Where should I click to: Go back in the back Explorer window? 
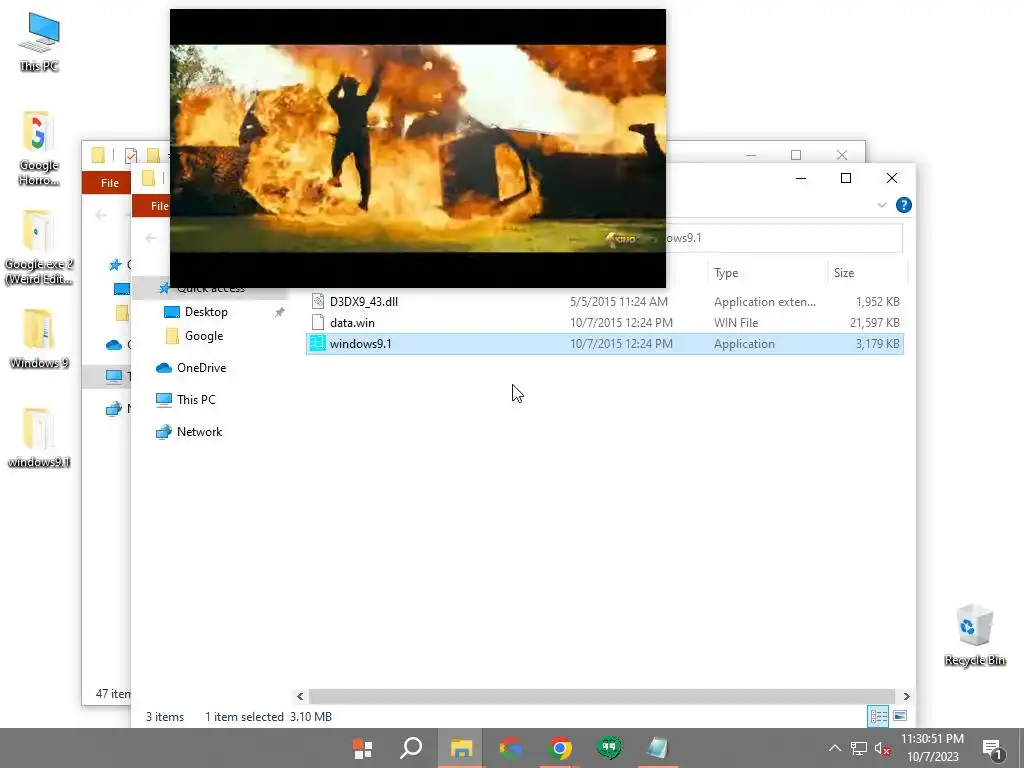click(101, 214)
